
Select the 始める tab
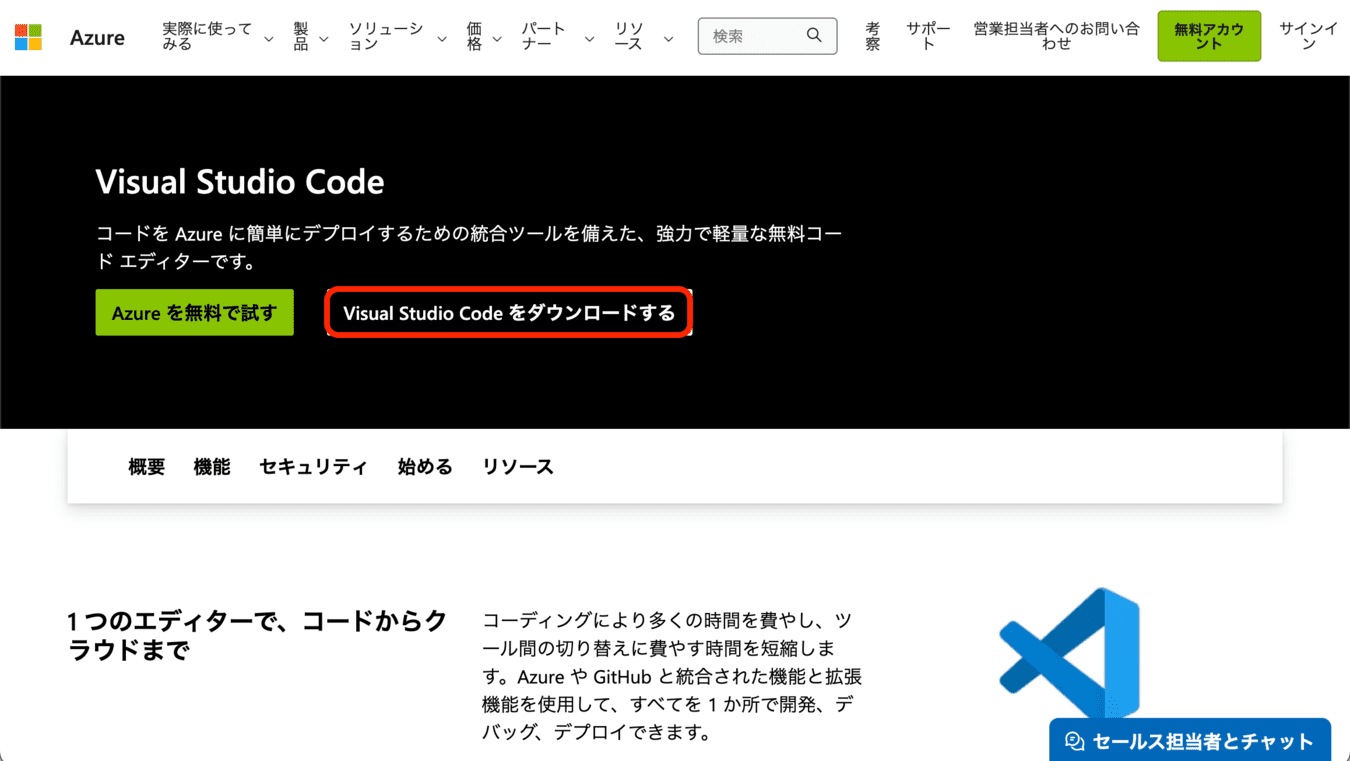(x=425, y=467)
